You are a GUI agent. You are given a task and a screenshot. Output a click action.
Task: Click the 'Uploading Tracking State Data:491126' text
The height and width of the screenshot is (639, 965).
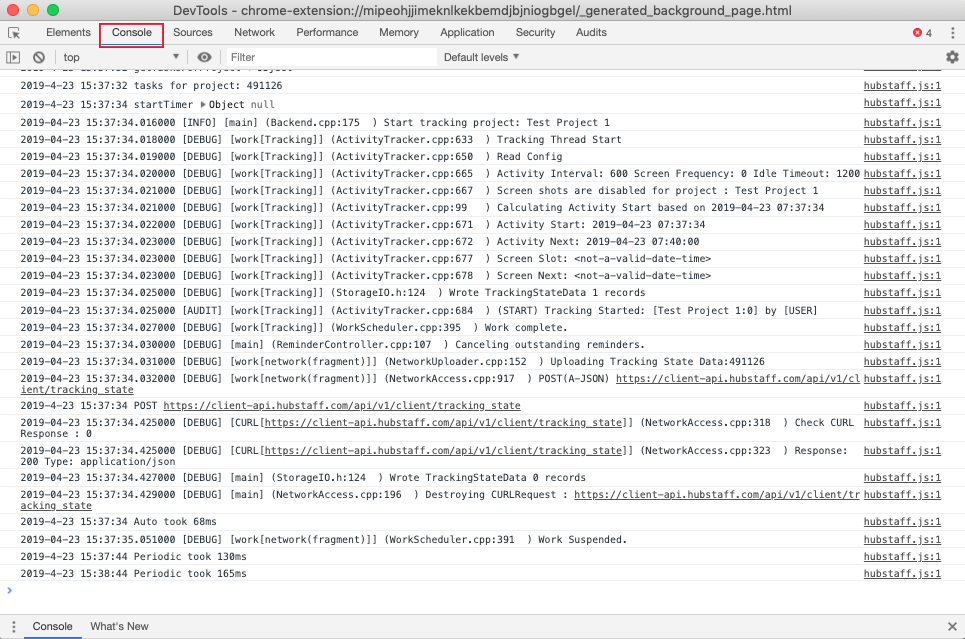pos(657,362)
